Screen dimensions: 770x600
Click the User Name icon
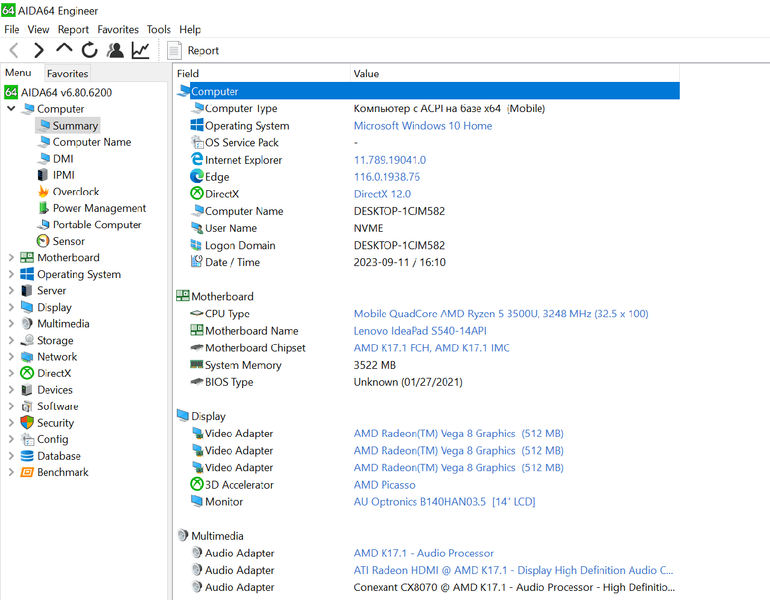point(197,227)
